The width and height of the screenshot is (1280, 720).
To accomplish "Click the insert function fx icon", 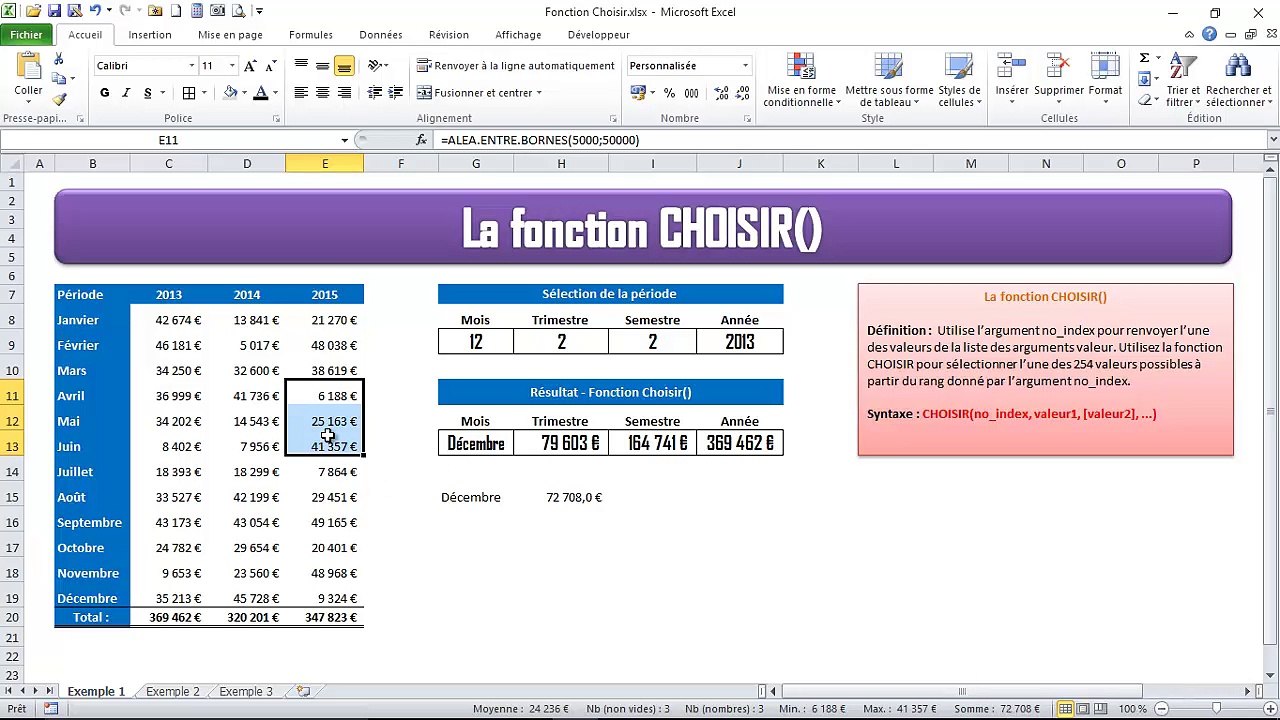I will click(x=422, y=140).
